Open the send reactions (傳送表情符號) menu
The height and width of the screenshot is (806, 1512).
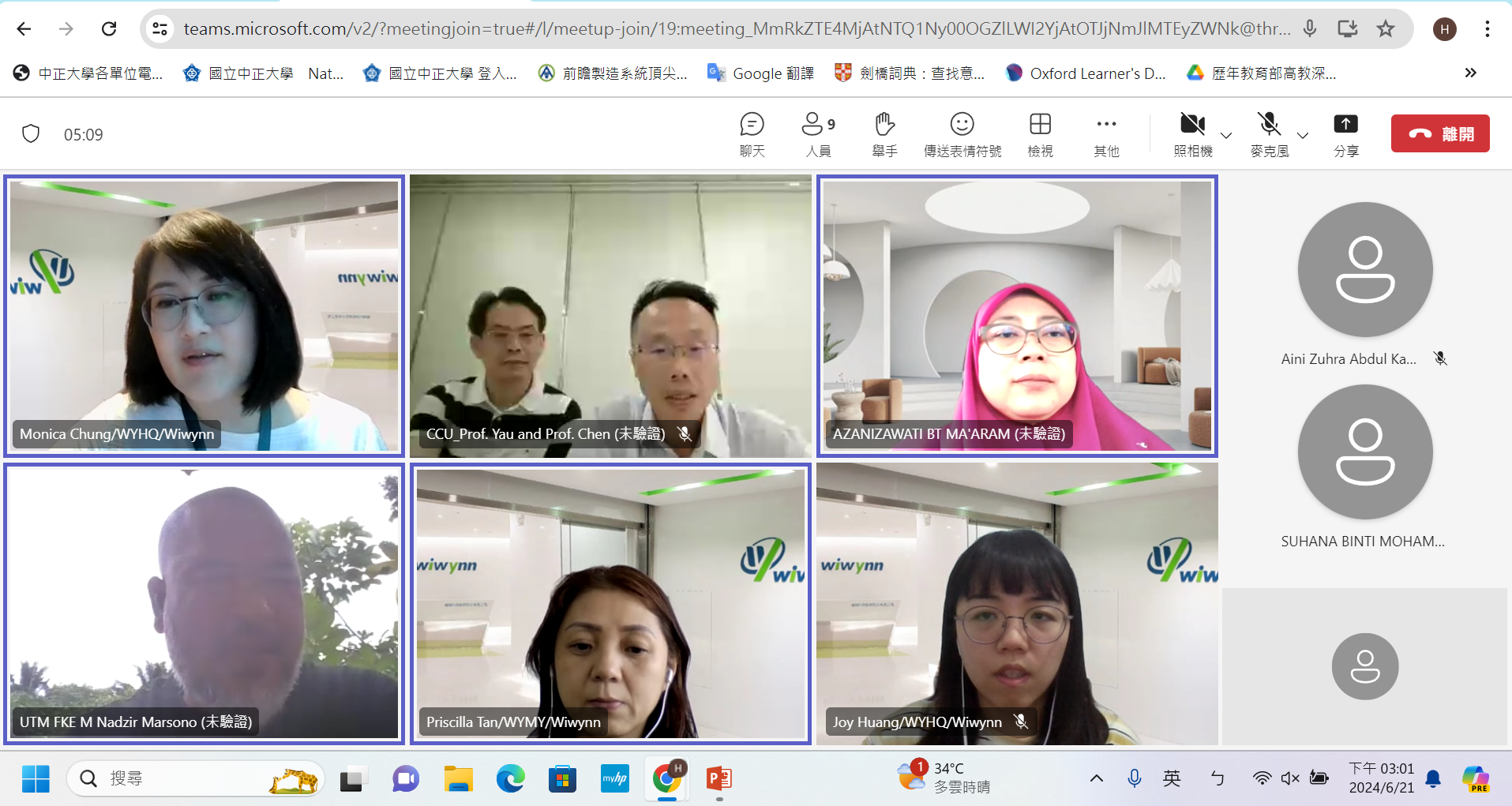962,133
